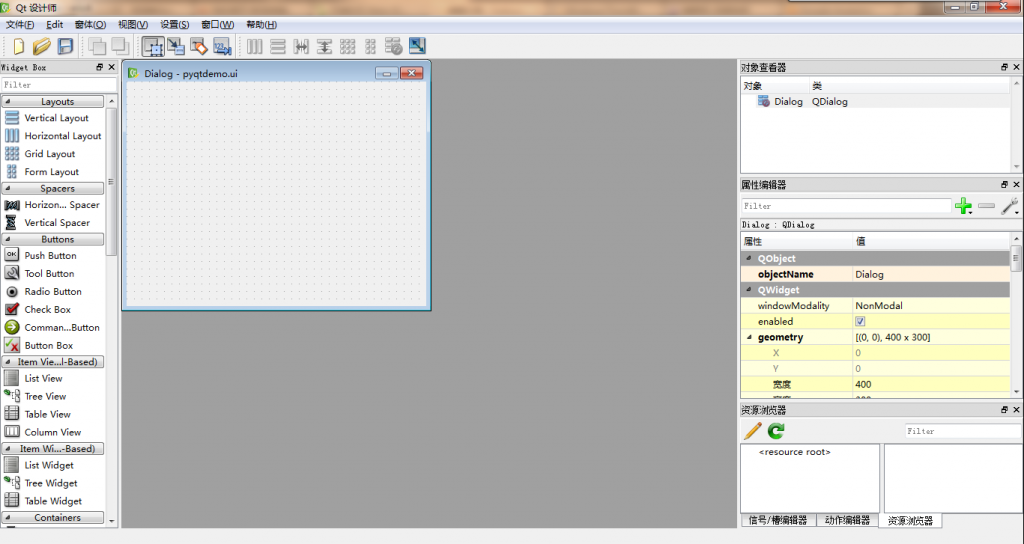Screen dimensions: 1024x544
Task: Click the New form toolbar icon
Action: [19, 46]
